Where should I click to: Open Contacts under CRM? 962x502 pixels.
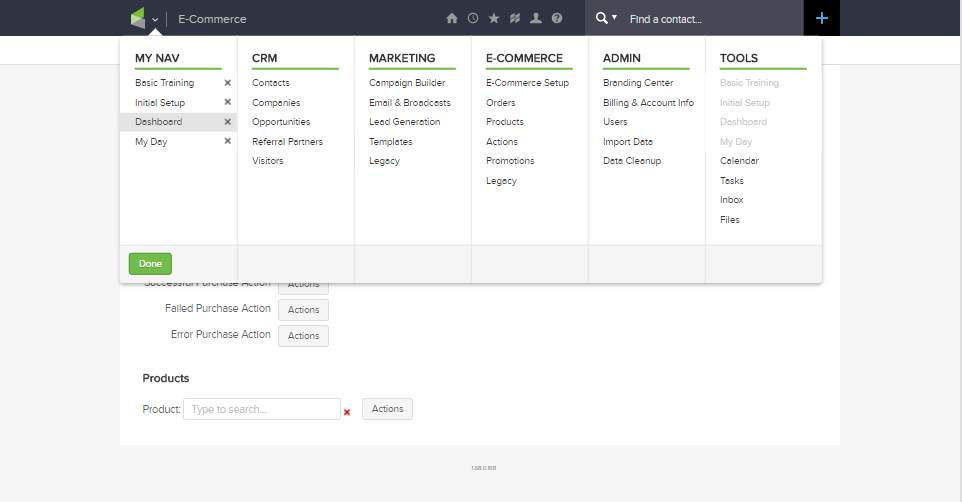(271, 83)
